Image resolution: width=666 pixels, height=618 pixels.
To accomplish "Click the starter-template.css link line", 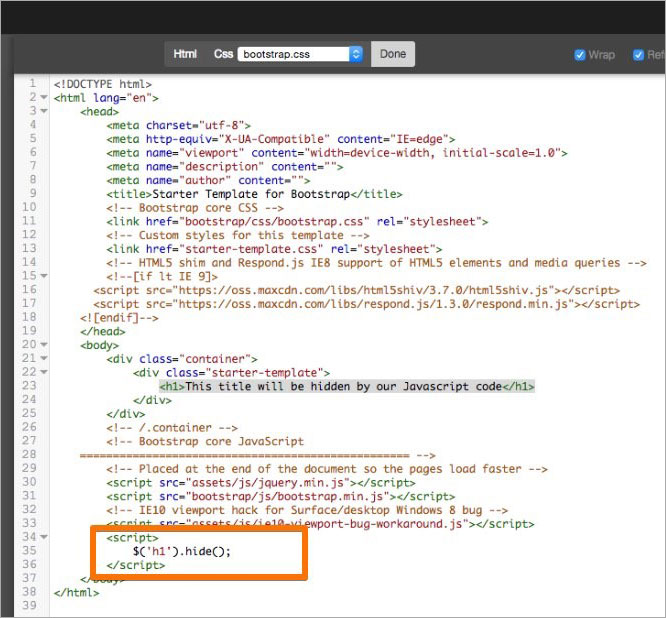I will [274, 249].
